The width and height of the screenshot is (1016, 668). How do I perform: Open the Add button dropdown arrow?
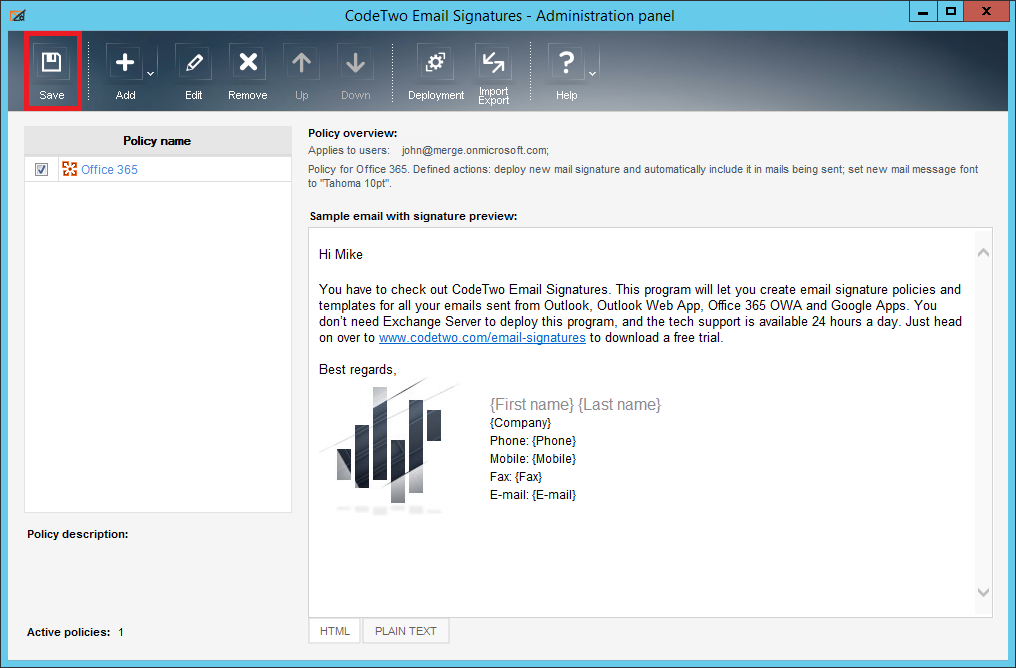150,74
